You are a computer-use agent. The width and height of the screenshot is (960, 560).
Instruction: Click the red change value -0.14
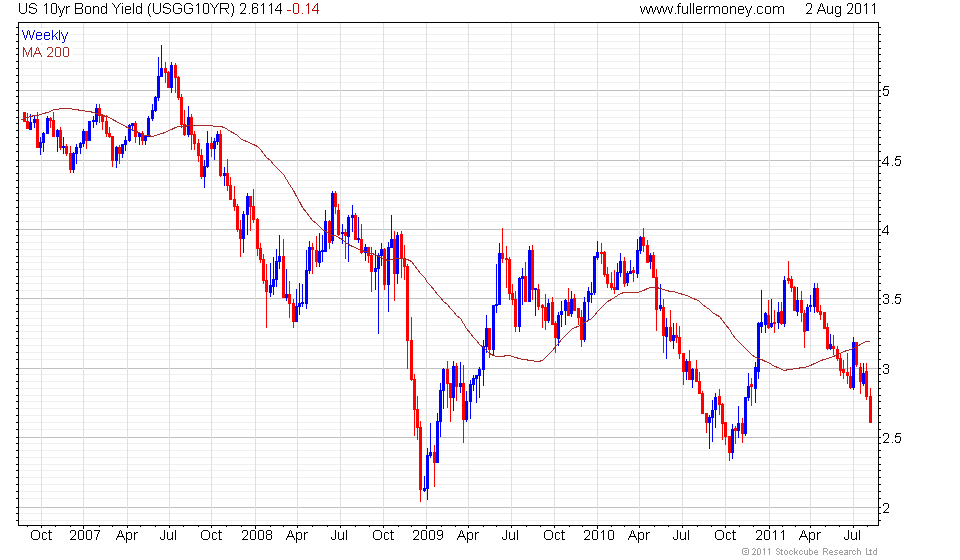click(x=303, y=9)
